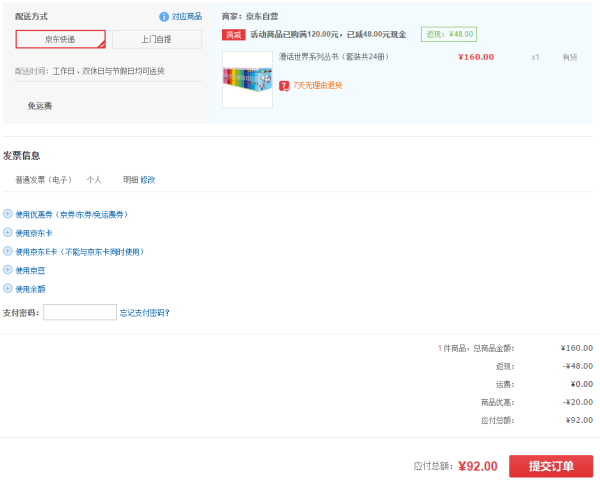The image size is (600, 480).
Task: Expand 使用余额 section
Action: (x=30, y=289)
